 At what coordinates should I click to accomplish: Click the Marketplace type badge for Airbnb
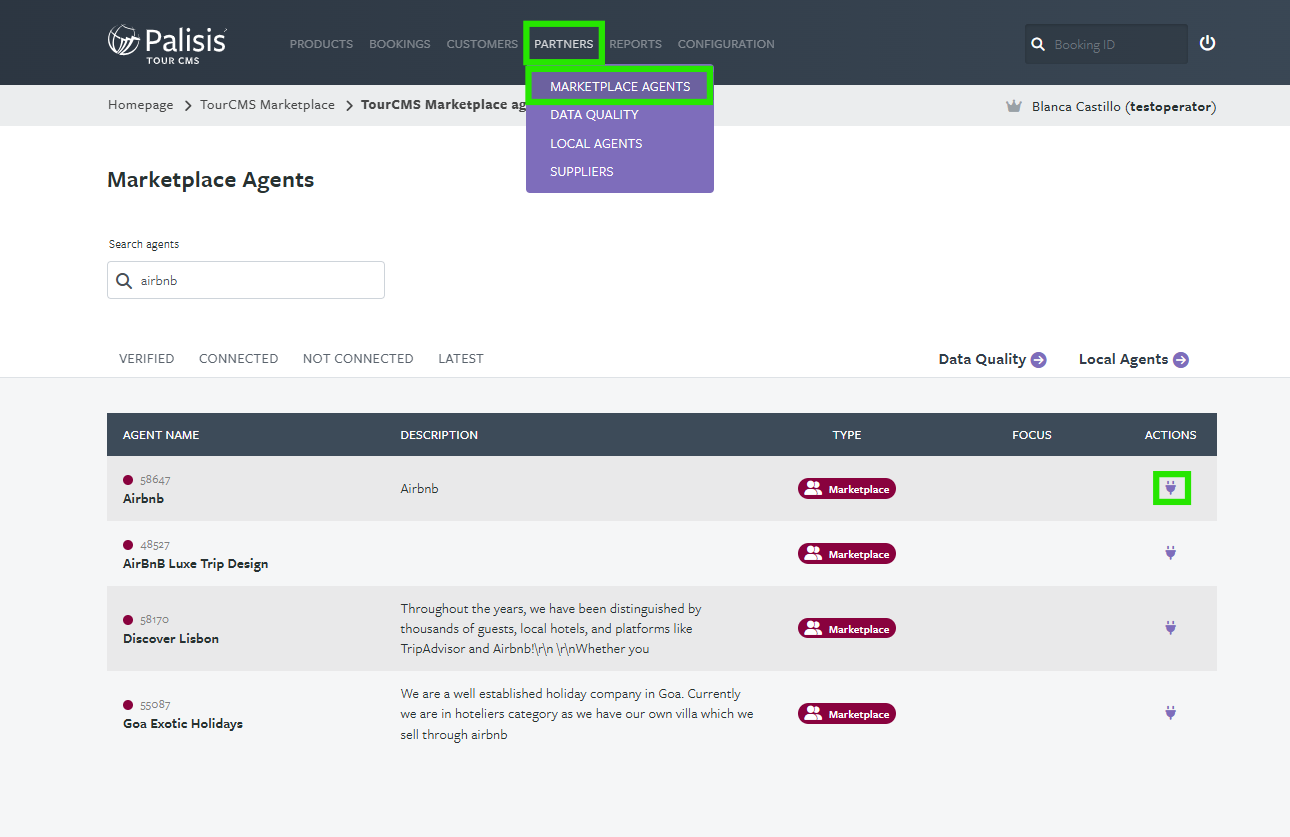point(847,489)
